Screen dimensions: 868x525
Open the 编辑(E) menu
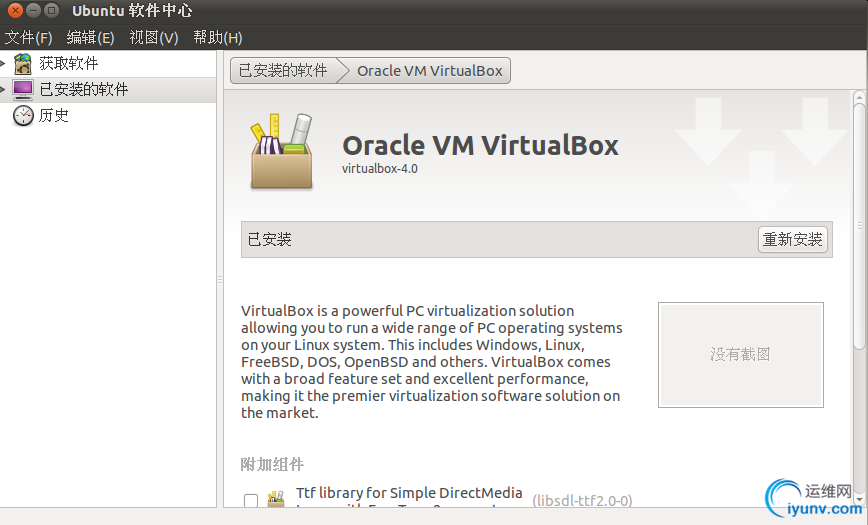[x=90, y=38]
